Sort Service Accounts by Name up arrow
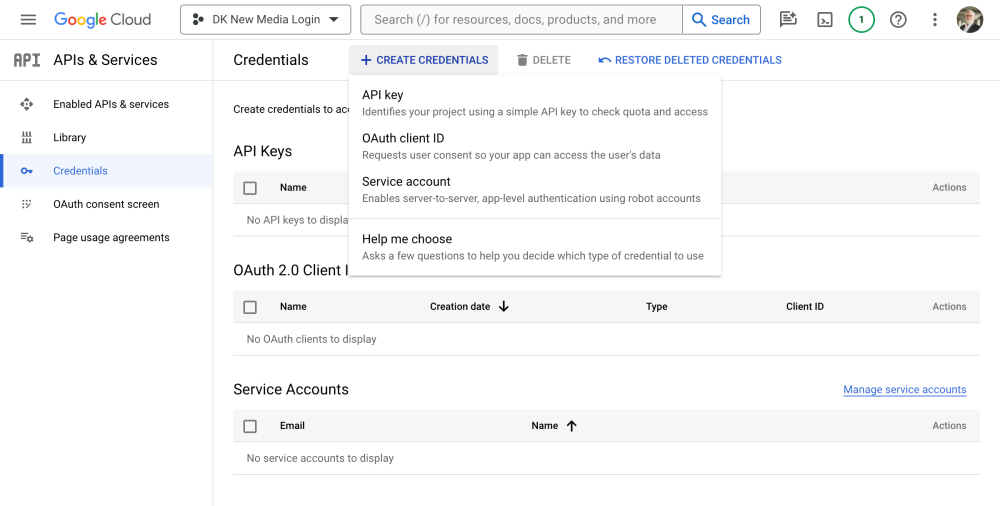The image size is (1000, 506). click(x=571, y=426)
